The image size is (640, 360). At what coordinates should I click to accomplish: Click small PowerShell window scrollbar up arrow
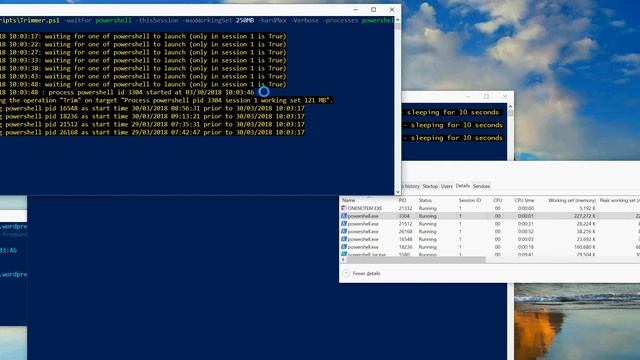pos(510,107)
